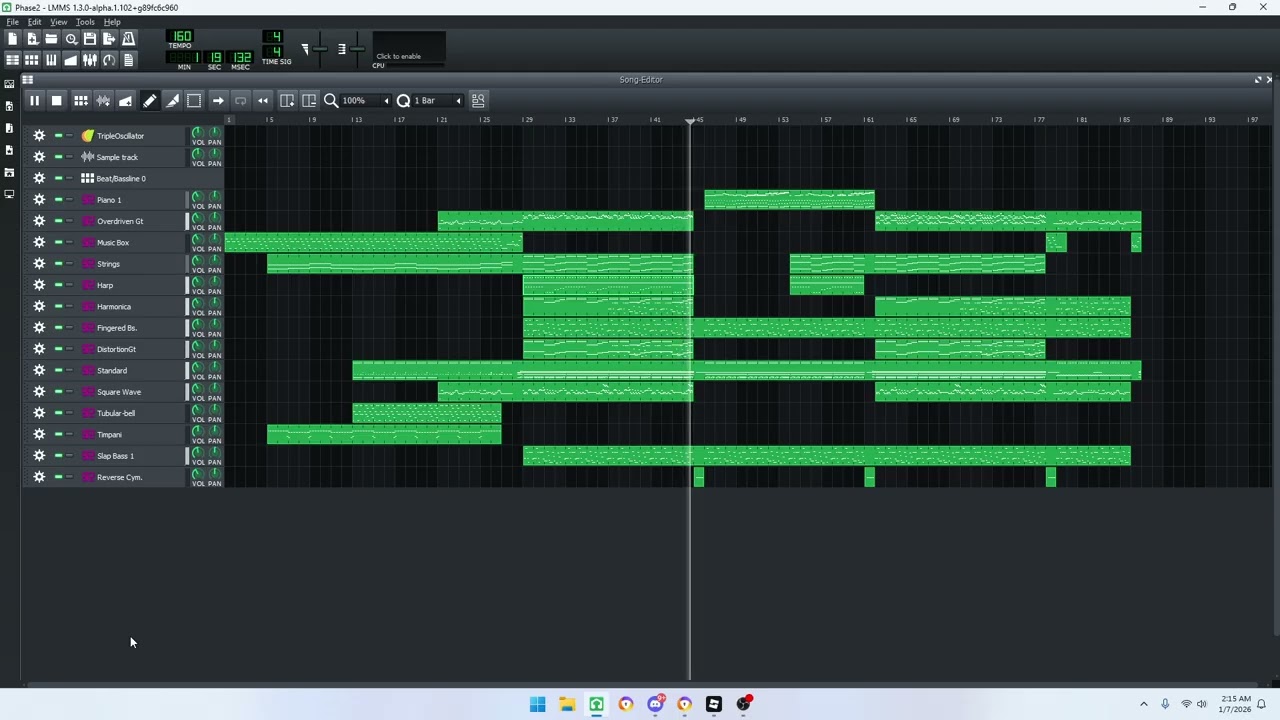Image resolution: width=1280 pixels, height=720 pixels.
Task: Select the edit selection mode tool
Action: point(194,100)
